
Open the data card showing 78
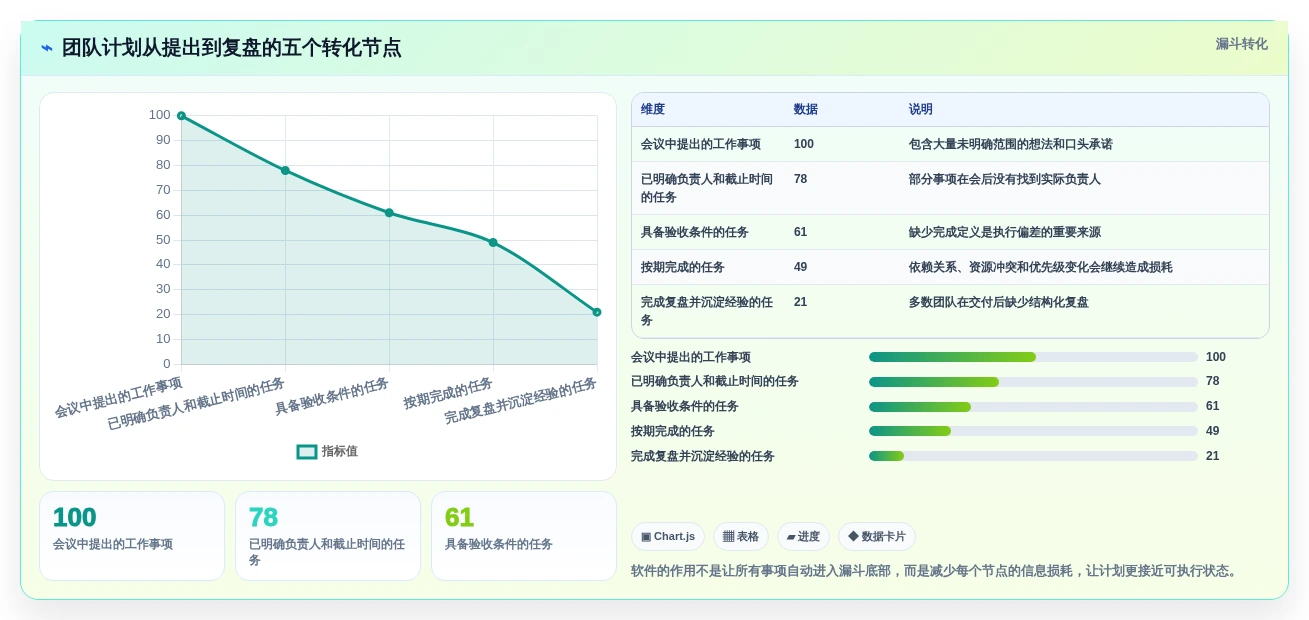328,536
